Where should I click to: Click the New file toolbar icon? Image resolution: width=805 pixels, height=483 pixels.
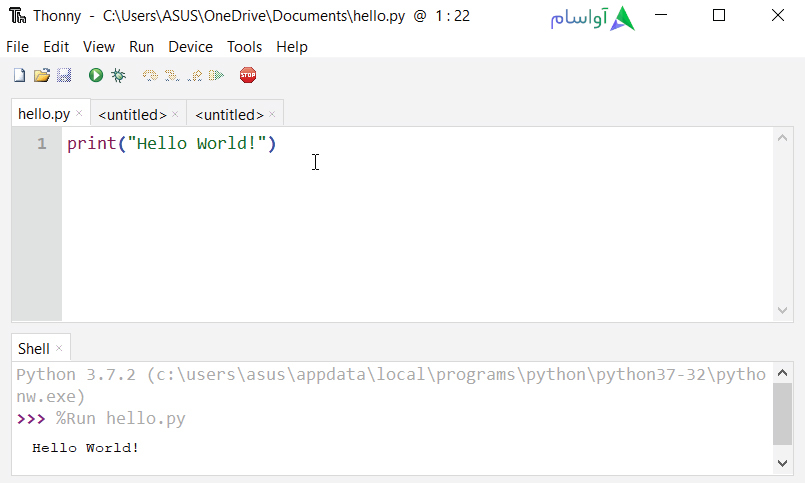tap(20, 75)
